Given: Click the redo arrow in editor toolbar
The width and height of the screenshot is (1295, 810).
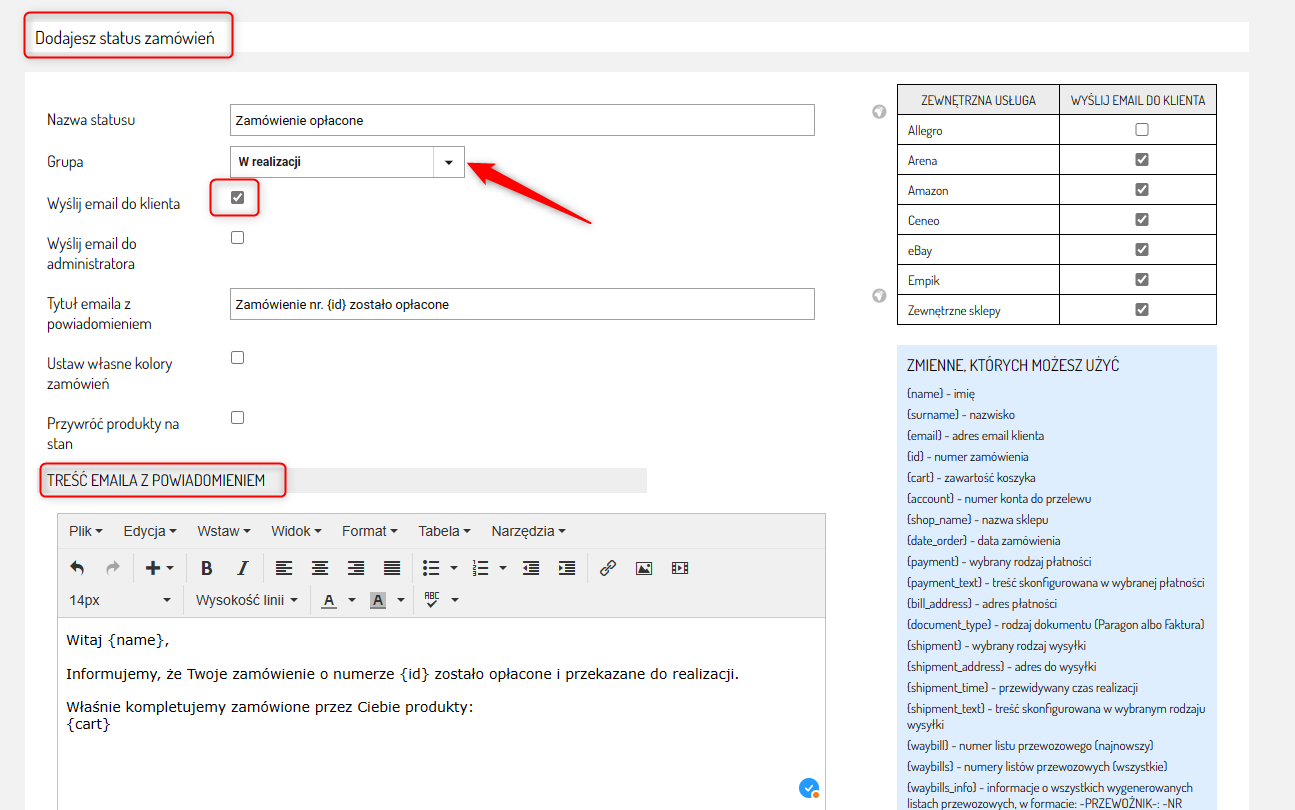Looking at the screenshot, I should [x=112, y=568].
